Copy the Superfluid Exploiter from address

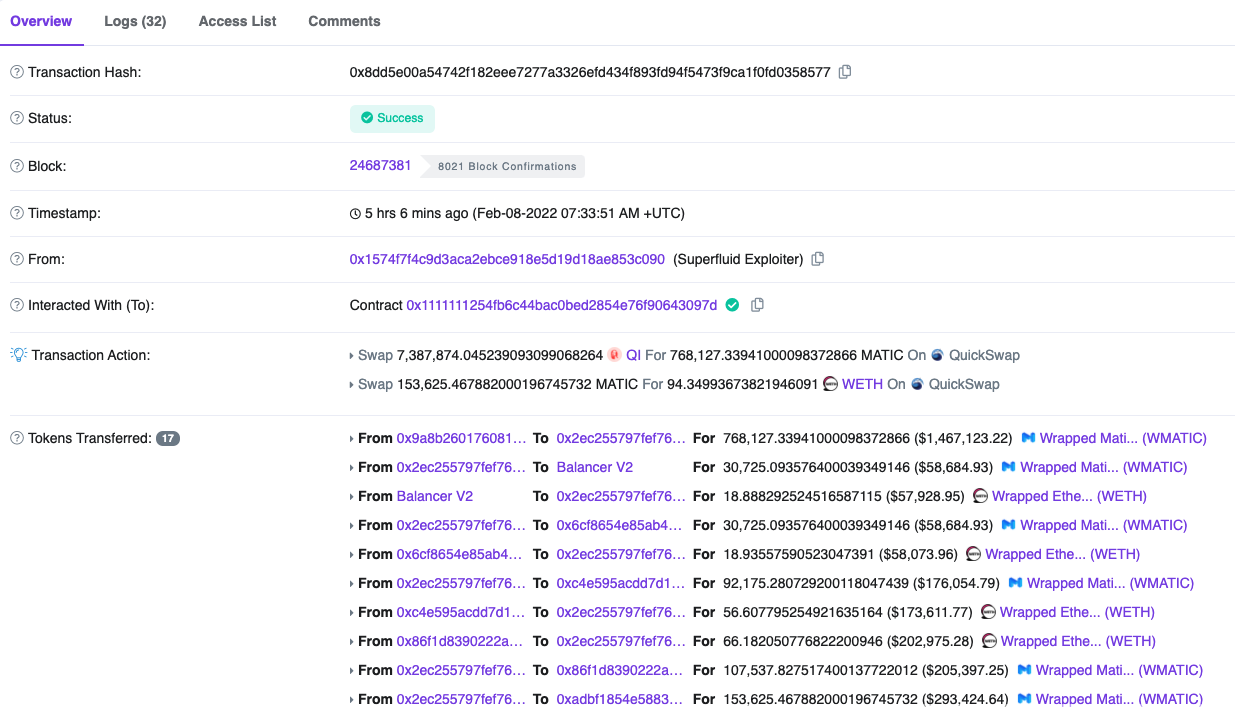[x=817, y=258]
